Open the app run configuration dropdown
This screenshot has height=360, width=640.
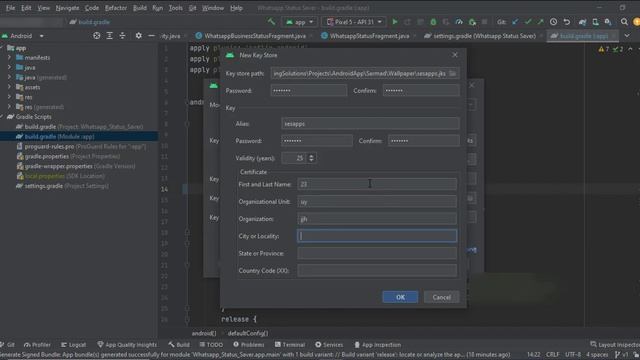pos(300,22)
